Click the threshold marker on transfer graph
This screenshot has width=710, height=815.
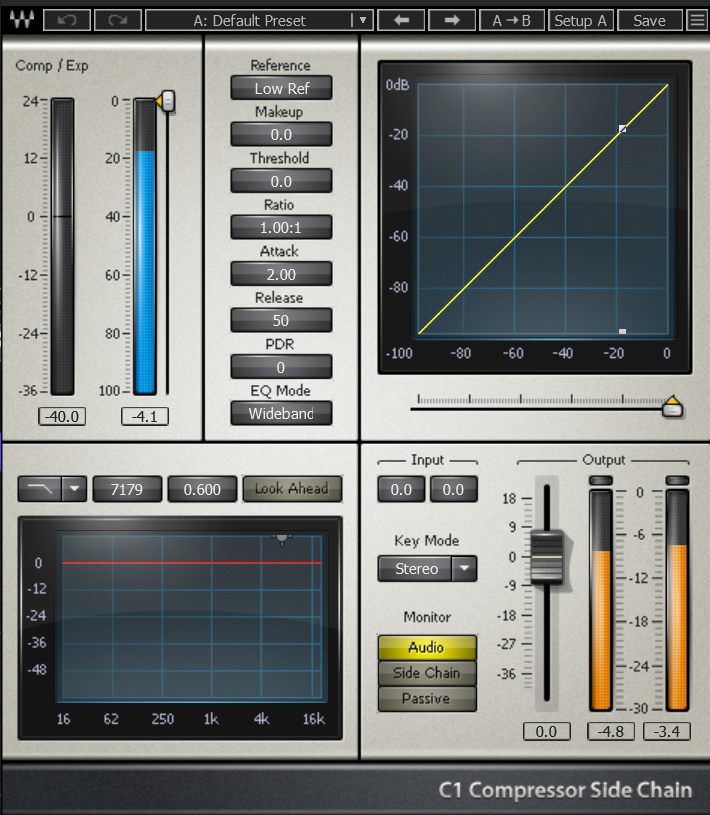tap(622, 128)
